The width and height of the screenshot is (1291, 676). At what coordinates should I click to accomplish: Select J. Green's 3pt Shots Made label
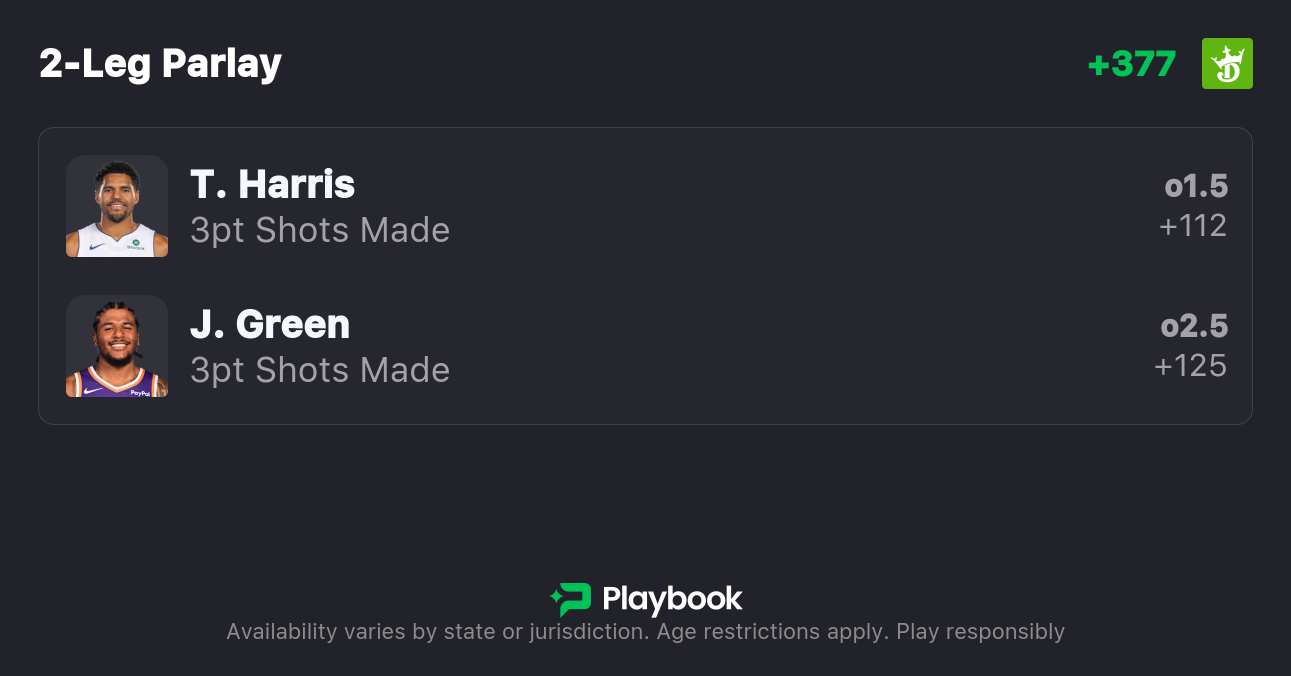pyautogui.click(x=320, y=371)
